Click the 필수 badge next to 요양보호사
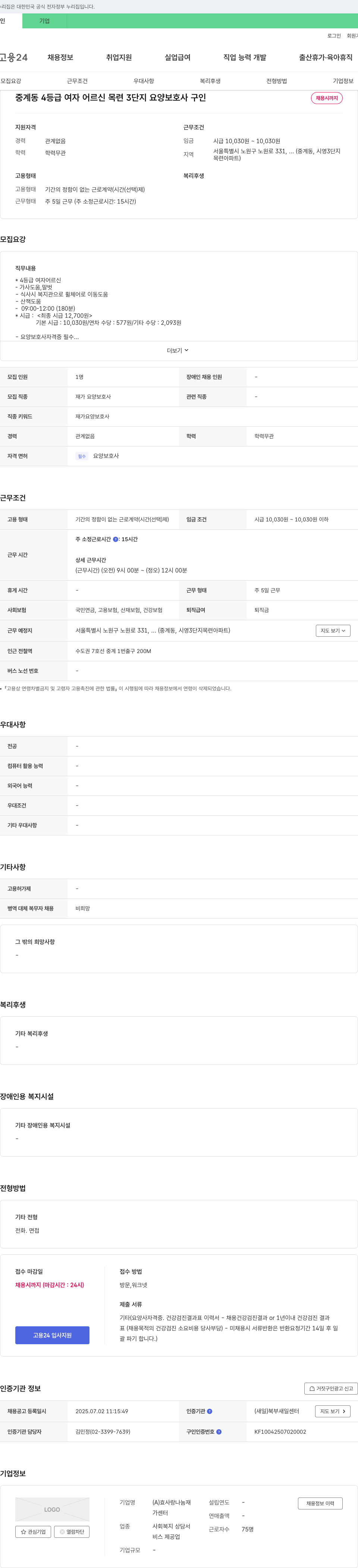 [x=82, y=456]
